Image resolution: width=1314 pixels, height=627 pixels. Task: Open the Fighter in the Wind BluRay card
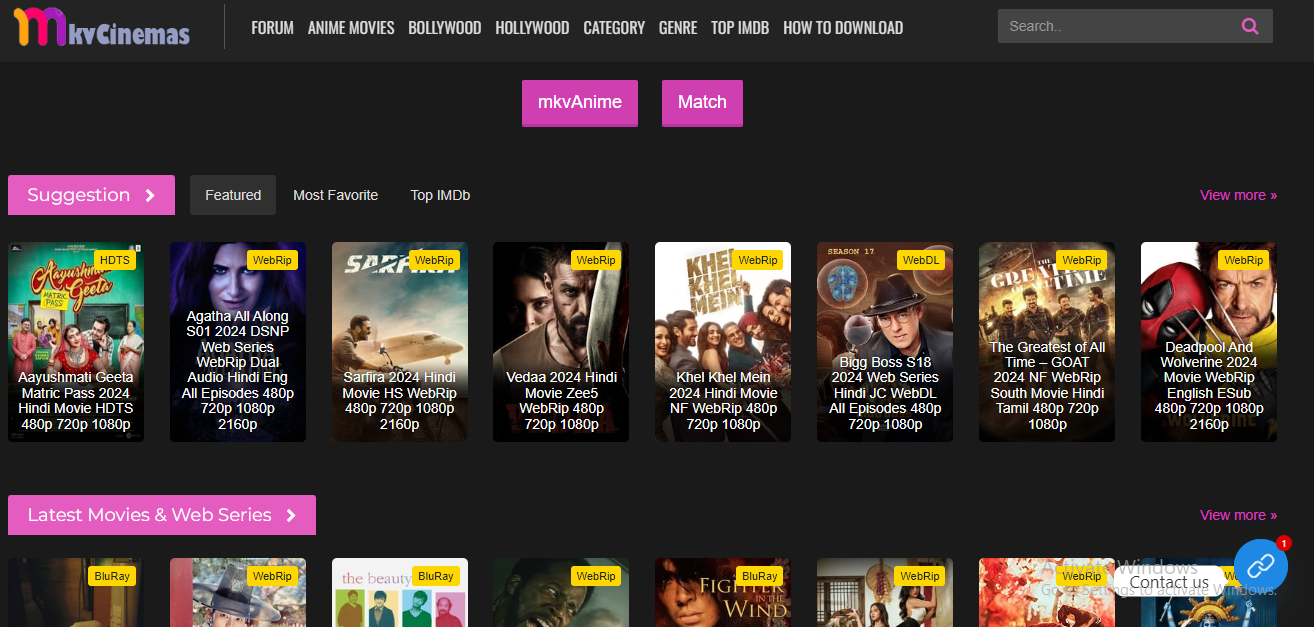pyautogui.click(x=723, y=593)
